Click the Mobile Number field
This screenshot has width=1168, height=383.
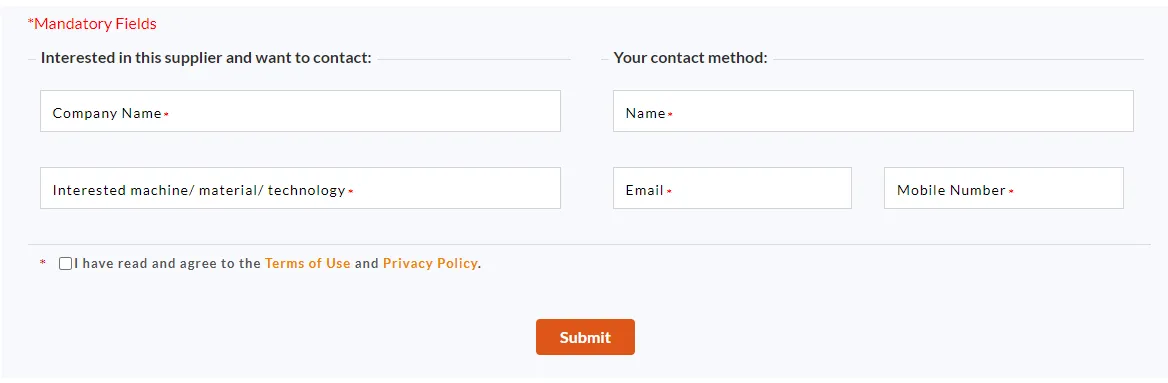[1003, 188]
